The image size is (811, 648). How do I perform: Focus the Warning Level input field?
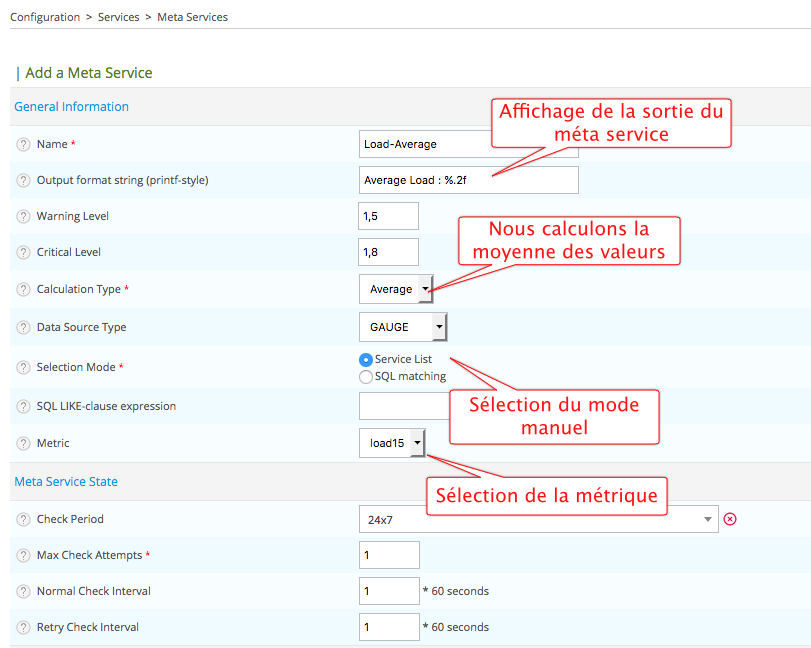[388, 216]
